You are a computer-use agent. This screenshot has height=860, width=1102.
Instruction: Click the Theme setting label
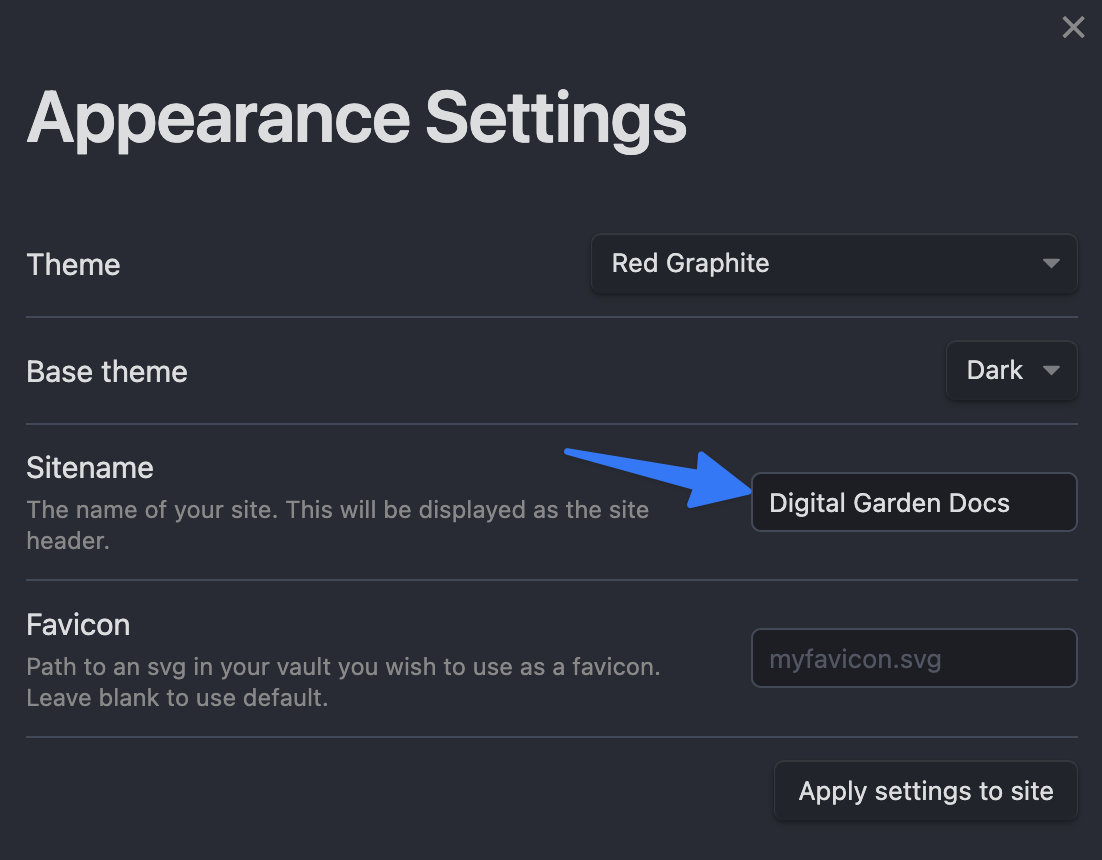pyautogui.click(x=73, y=265)
